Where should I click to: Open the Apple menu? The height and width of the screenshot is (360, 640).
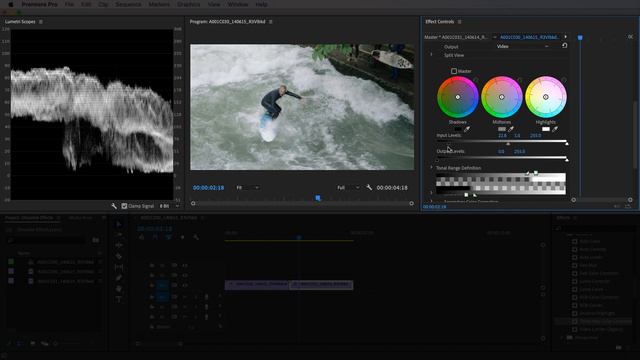pyautogui.click(x=11, y=4)
